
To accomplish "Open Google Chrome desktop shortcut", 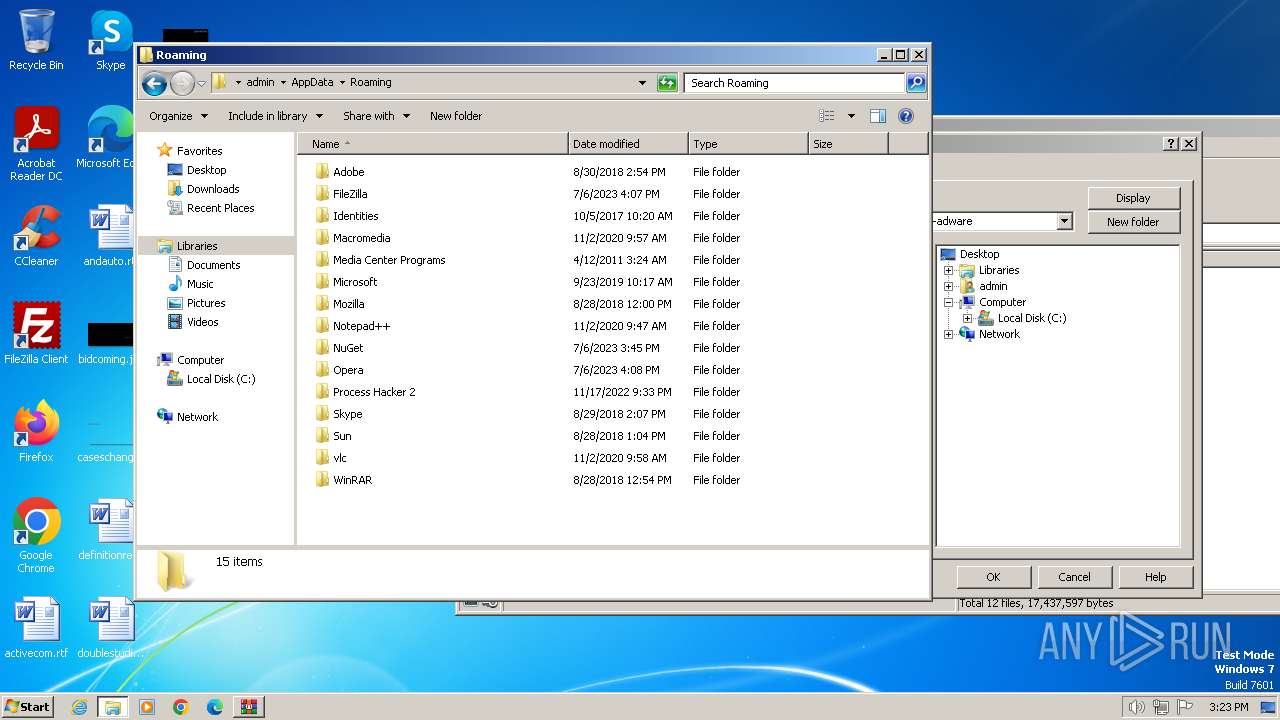I will (36, 536).
